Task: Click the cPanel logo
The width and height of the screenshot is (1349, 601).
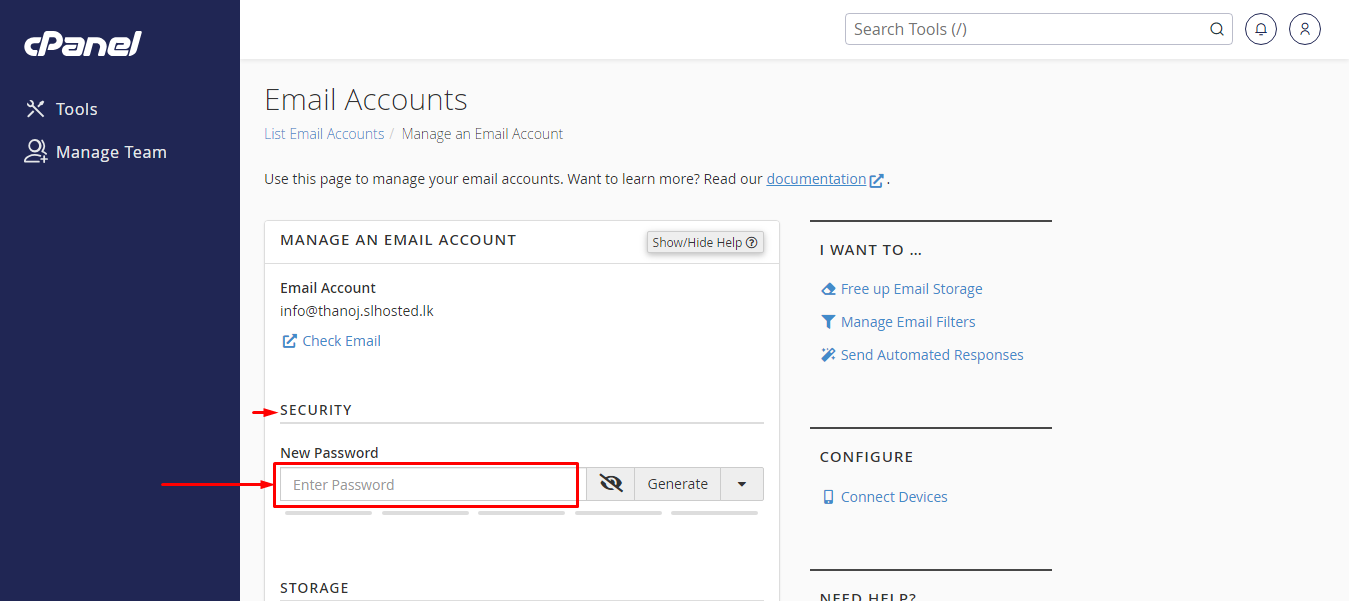Action: (83, 43)
